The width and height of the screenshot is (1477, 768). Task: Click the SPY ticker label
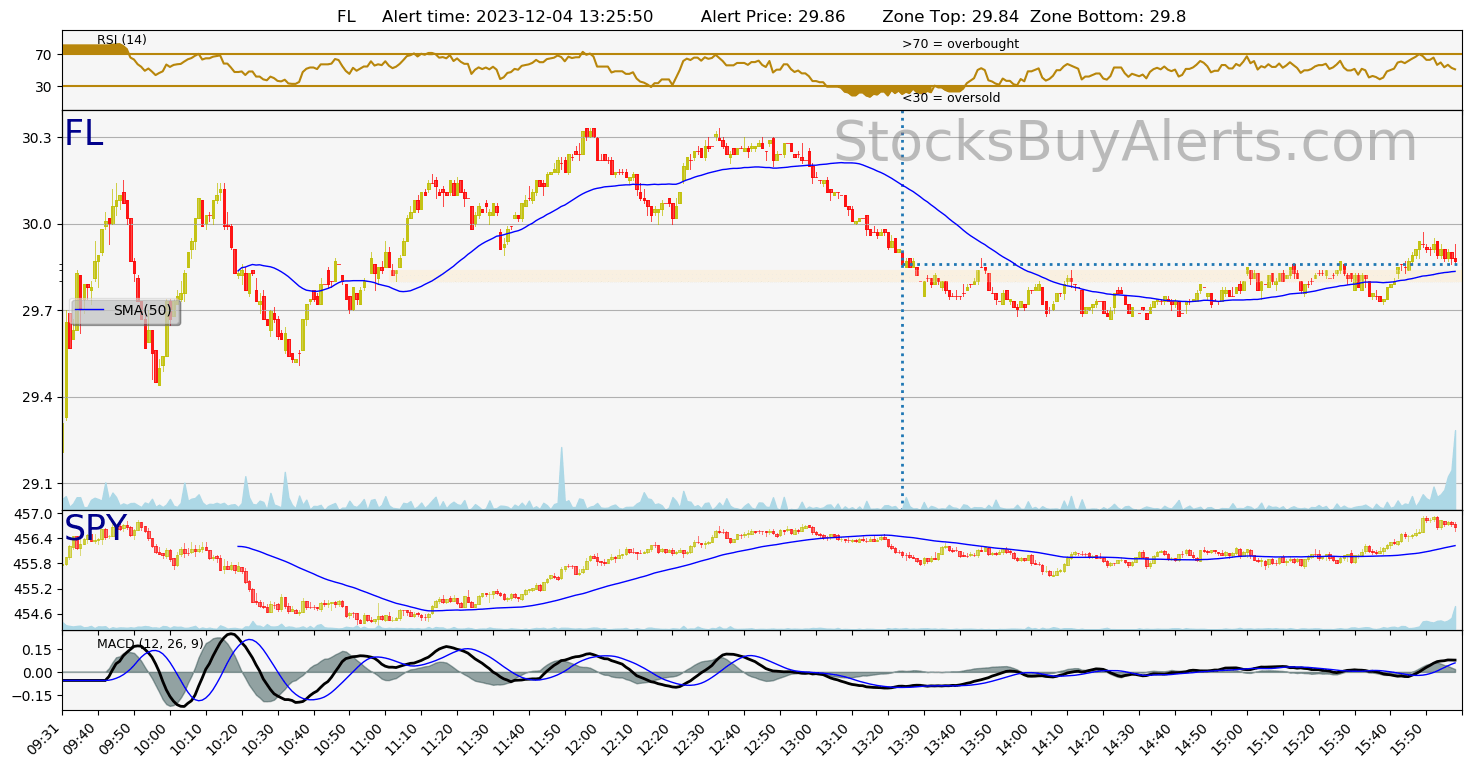click(95, 529)
